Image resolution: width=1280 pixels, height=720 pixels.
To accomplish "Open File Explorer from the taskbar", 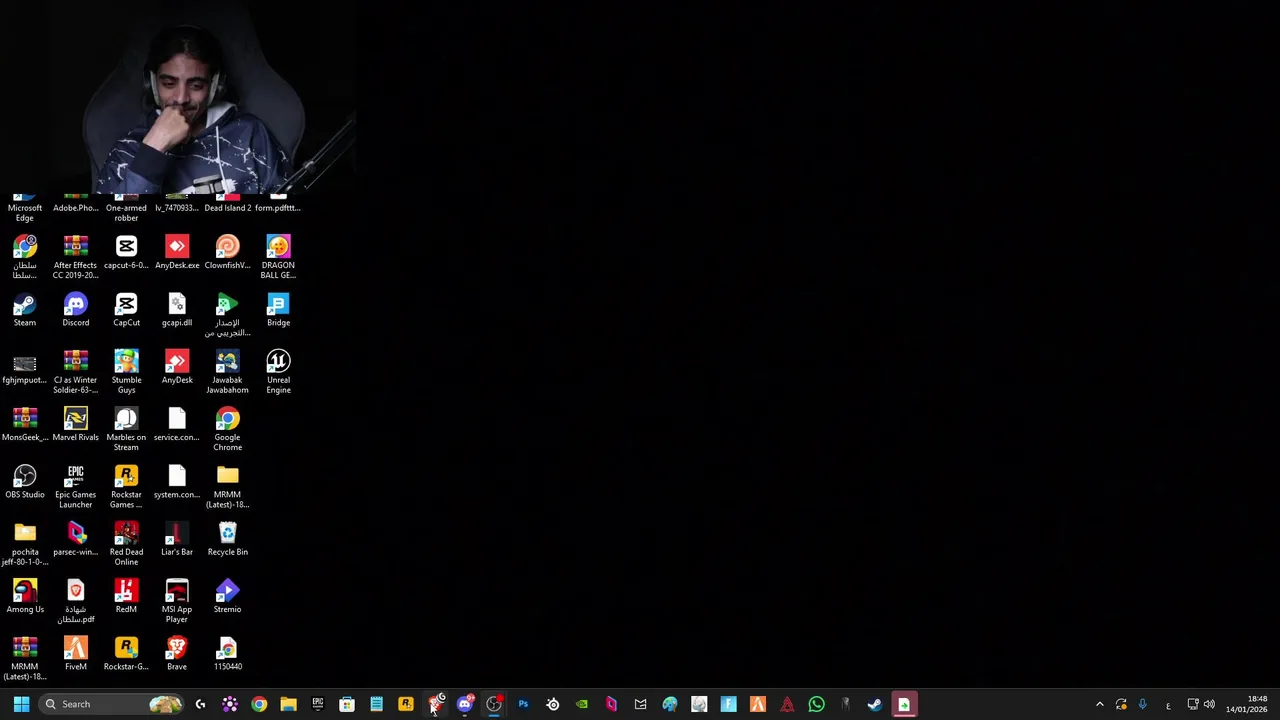I will coord(288,704).
